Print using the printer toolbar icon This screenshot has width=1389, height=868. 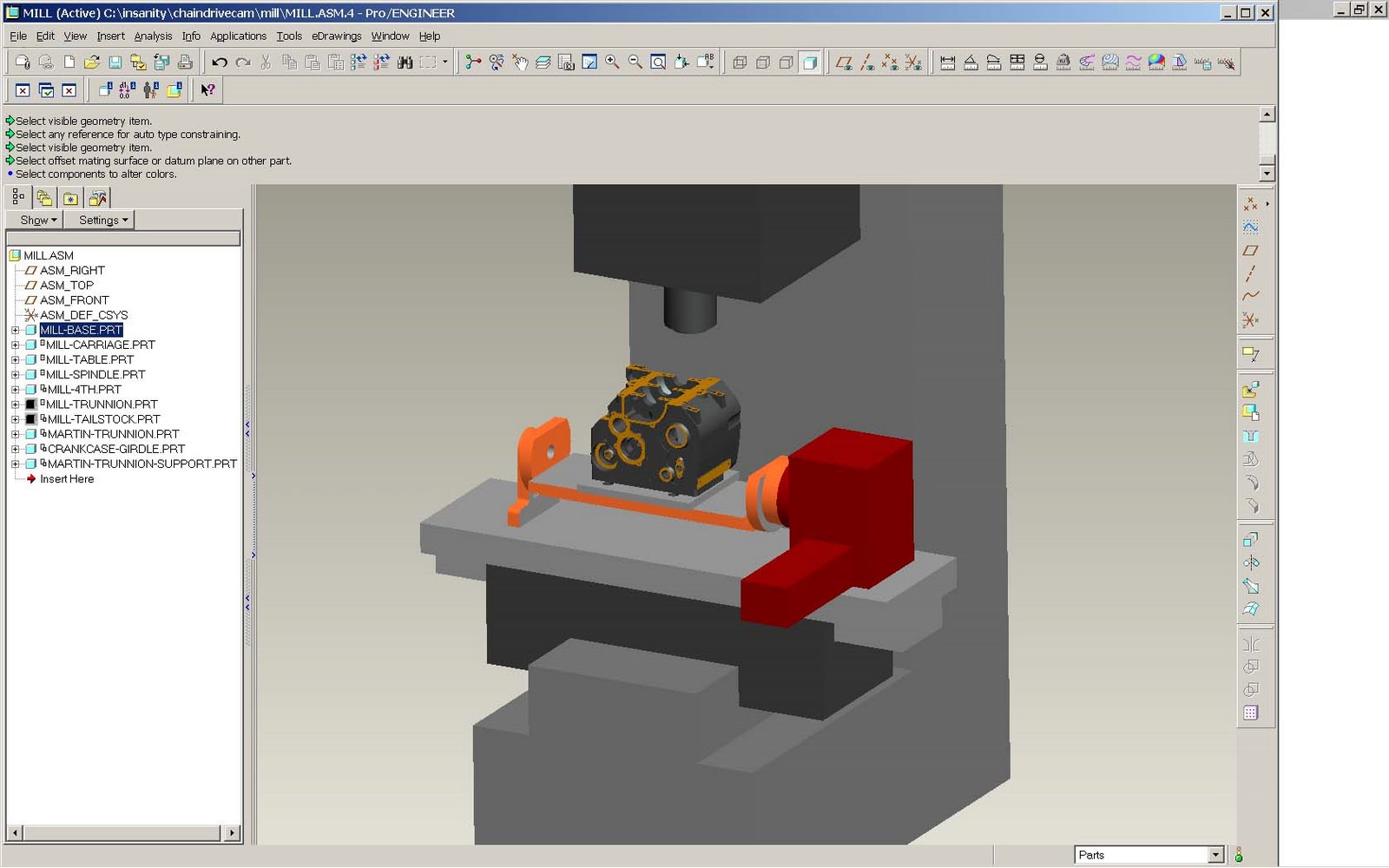click(x=185, y=62)
